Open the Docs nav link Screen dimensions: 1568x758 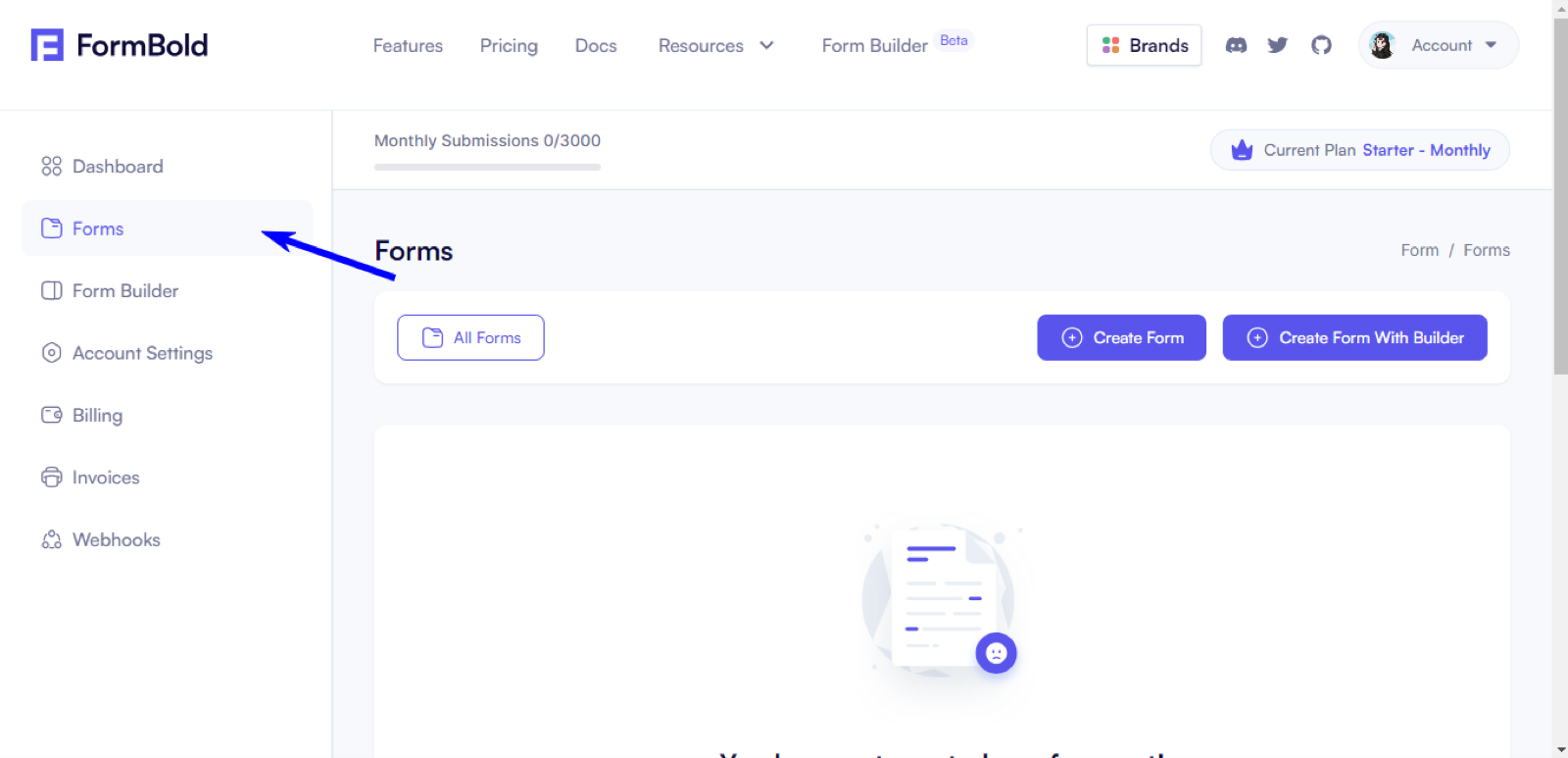pos(596,46)
